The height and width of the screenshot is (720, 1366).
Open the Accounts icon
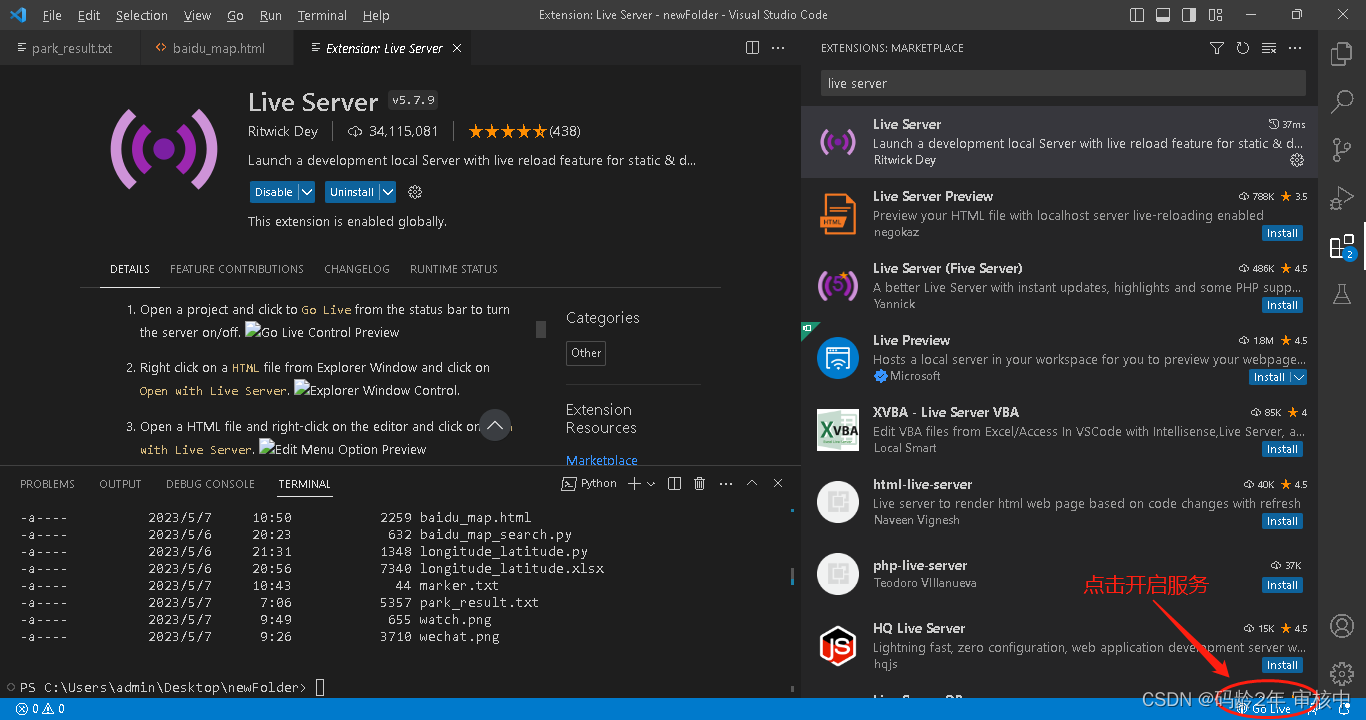pyautogui.click(x=1342, y=626)
